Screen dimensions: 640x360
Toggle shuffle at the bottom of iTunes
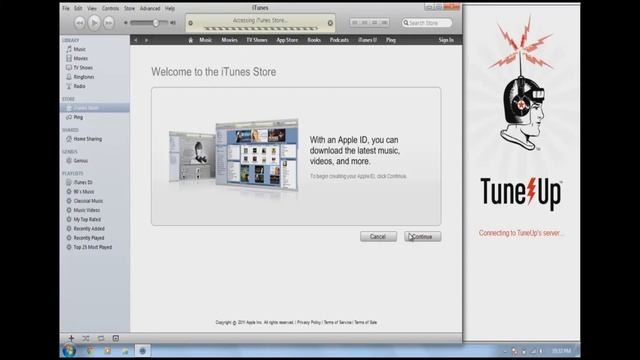[86, 338]
